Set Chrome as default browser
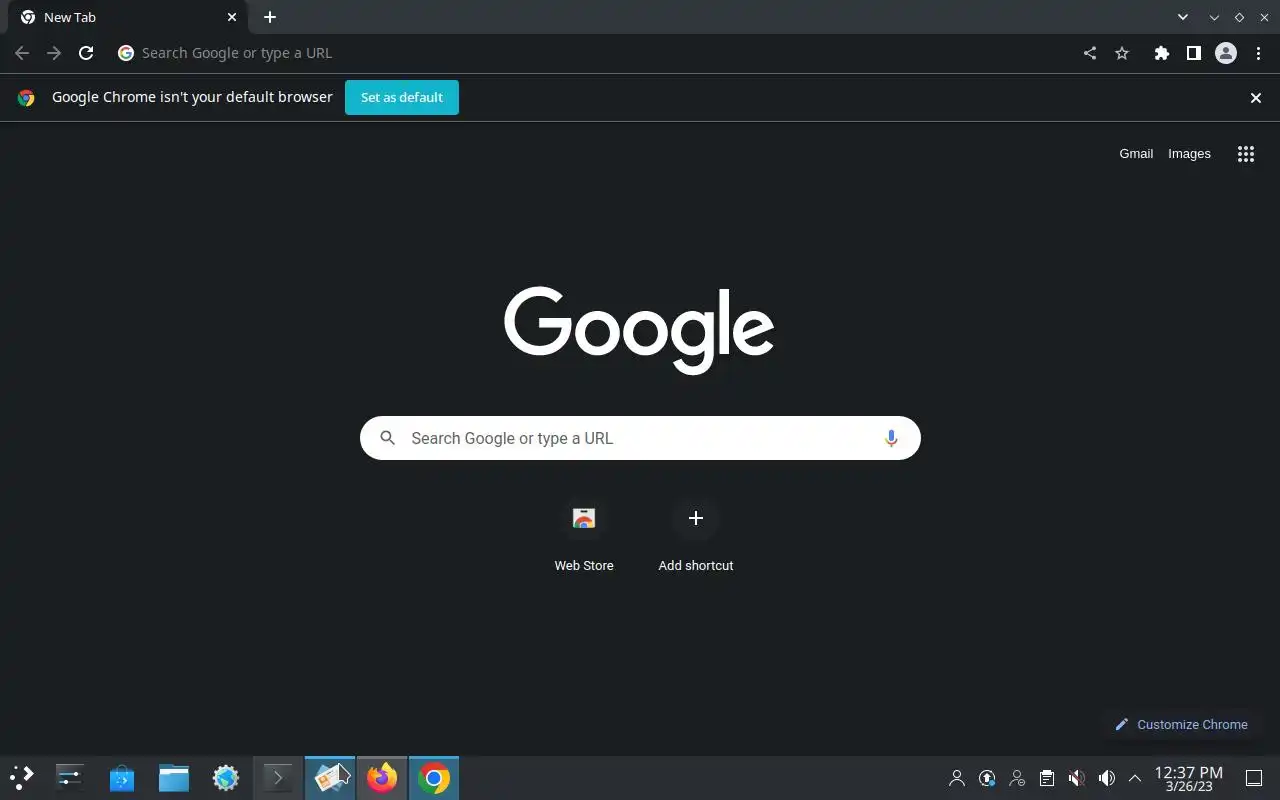This screenshot has width=1280, height=800. 402,97
